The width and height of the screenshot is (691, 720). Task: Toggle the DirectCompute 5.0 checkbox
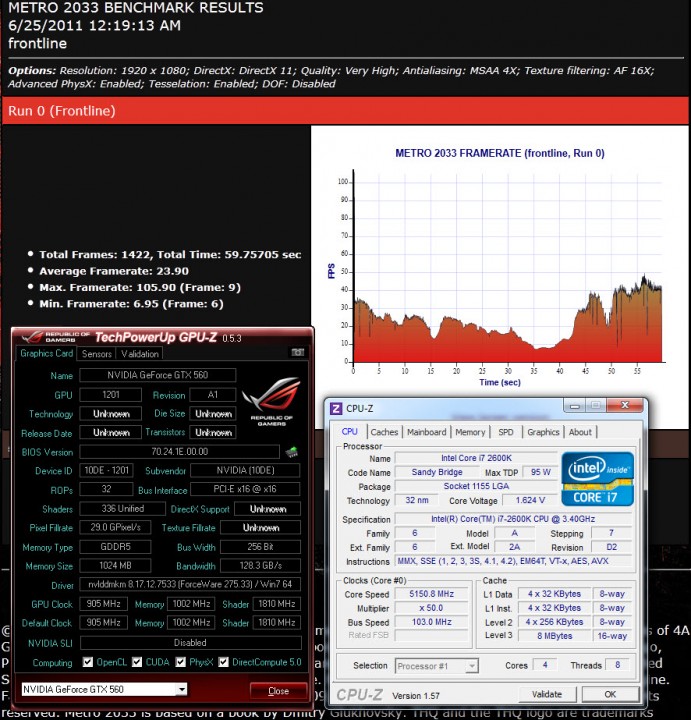[224, 662]
